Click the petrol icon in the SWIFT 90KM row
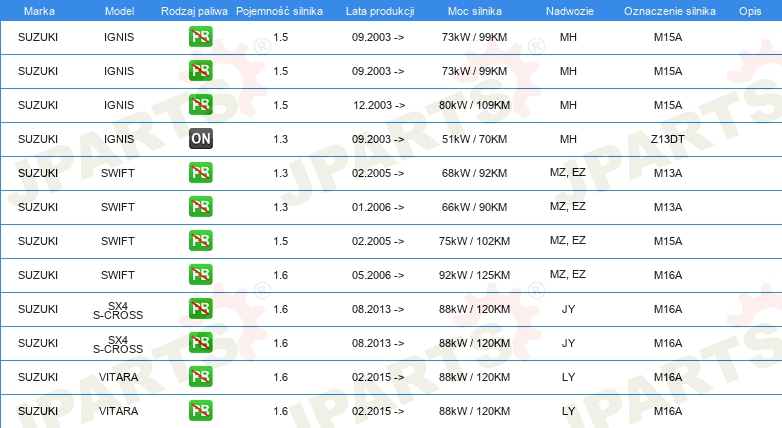Screen dimensions: 782x428 pyautogui.click(x=200, y=207)
